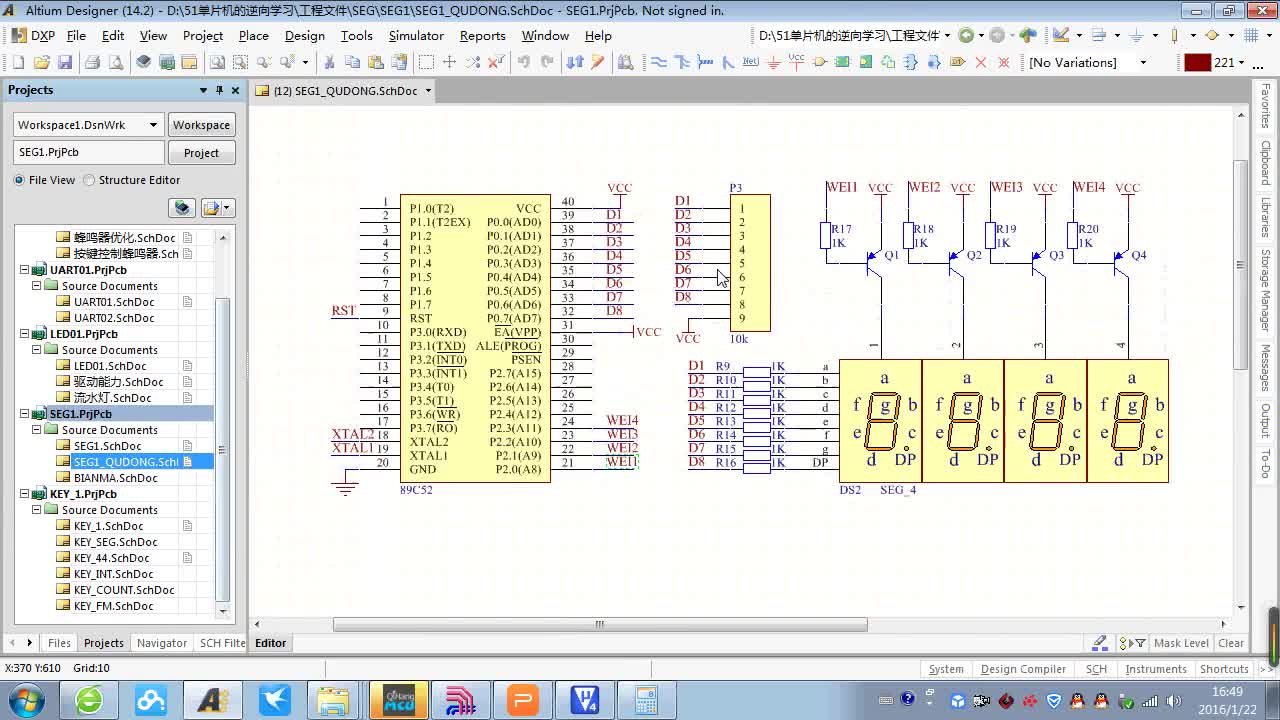Open Altium Designer from the Windows taskbar
The height and width of the screenshot is (720, 1280).
212,700
